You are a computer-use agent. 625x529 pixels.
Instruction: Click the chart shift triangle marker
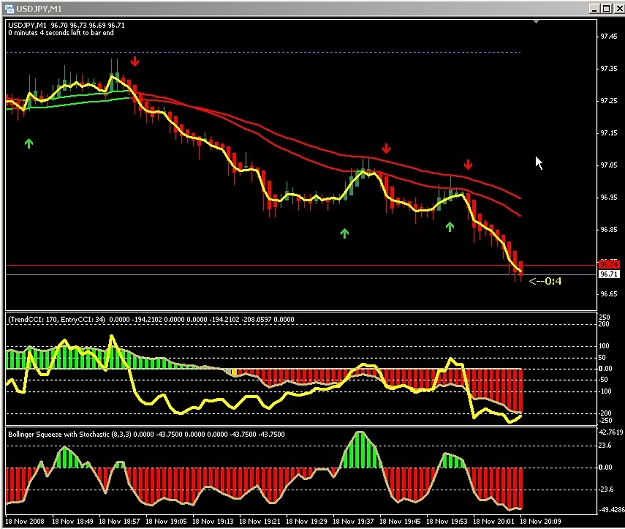pos(536,21)
